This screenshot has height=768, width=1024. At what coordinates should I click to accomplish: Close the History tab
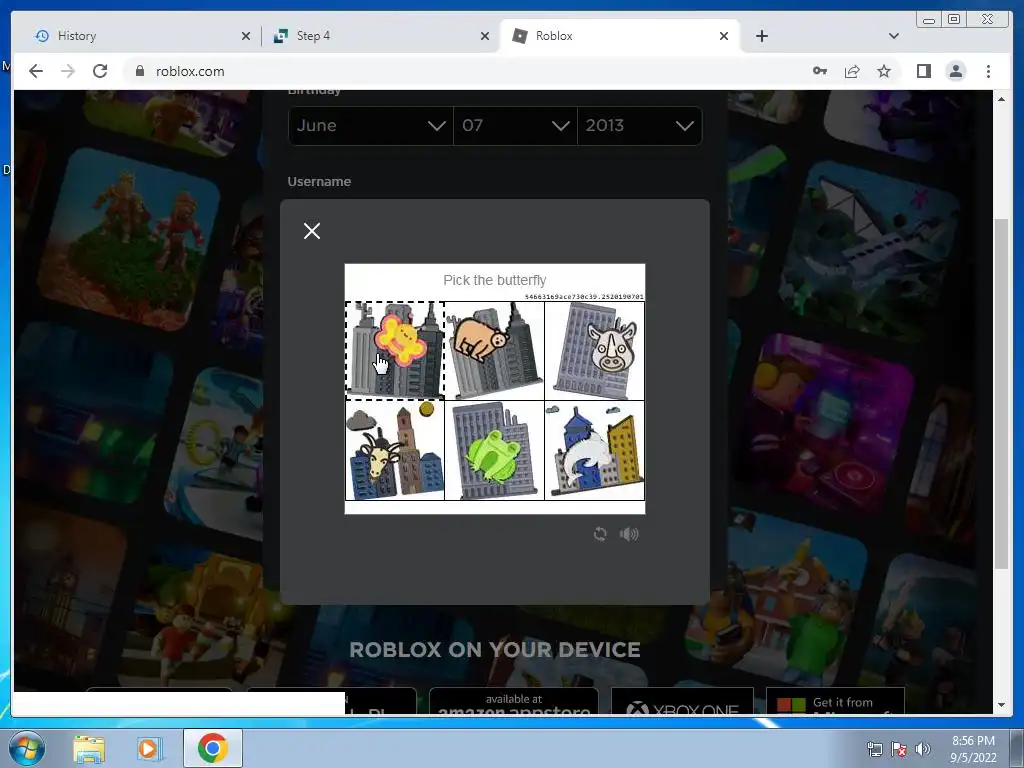[246, 36]
